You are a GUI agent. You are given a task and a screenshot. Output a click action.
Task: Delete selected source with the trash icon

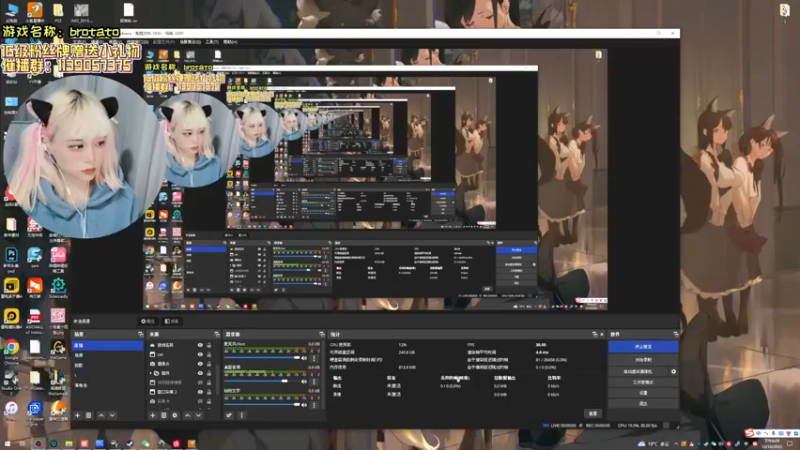coord(164,415)
